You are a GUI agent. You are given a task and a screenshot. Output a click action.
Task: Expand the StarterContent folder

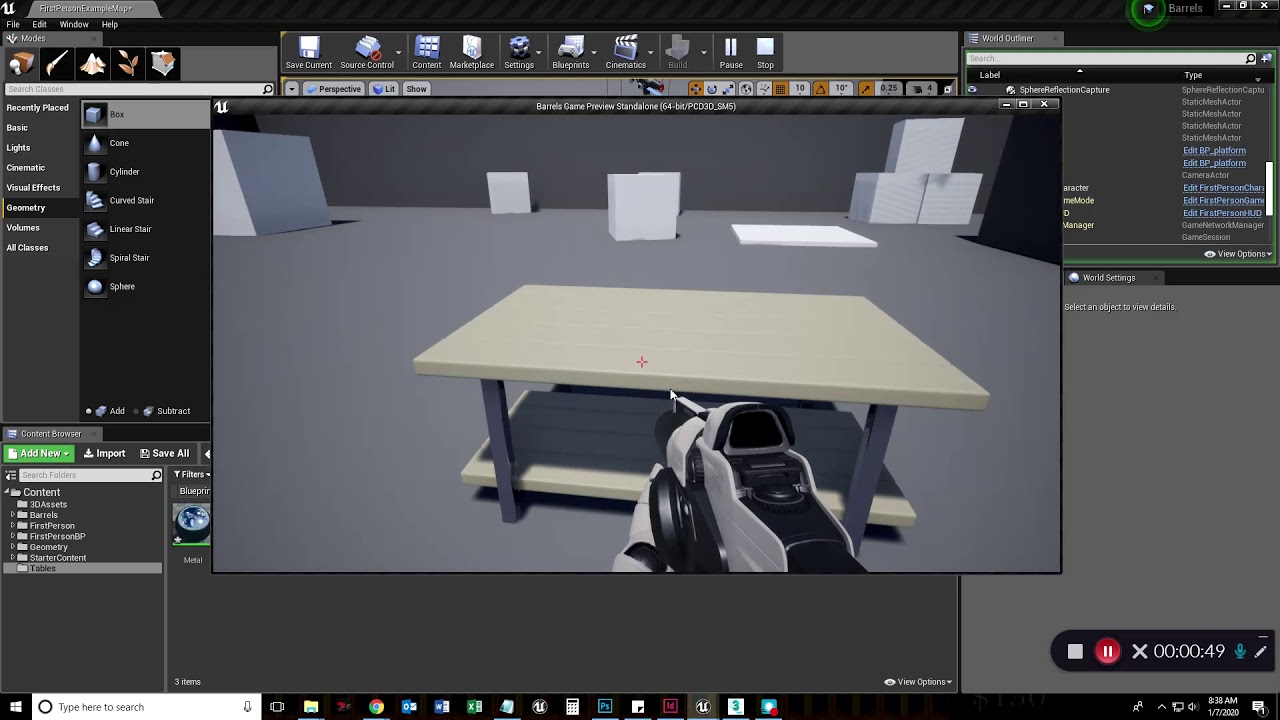(12, 558)
